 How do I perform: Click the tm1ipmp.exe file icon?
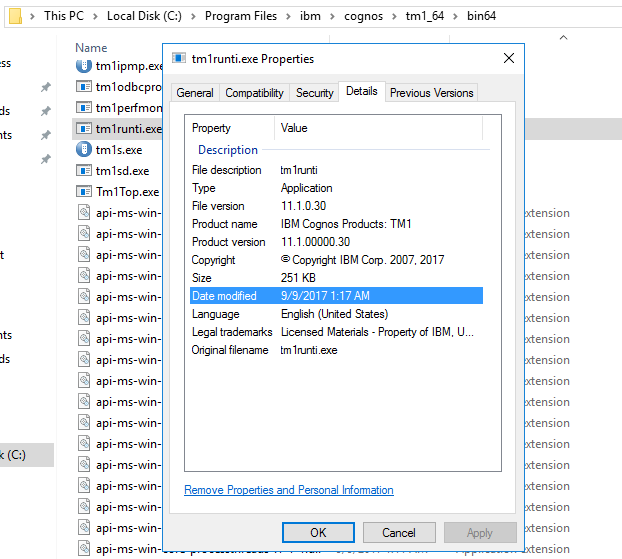point(84,65)
